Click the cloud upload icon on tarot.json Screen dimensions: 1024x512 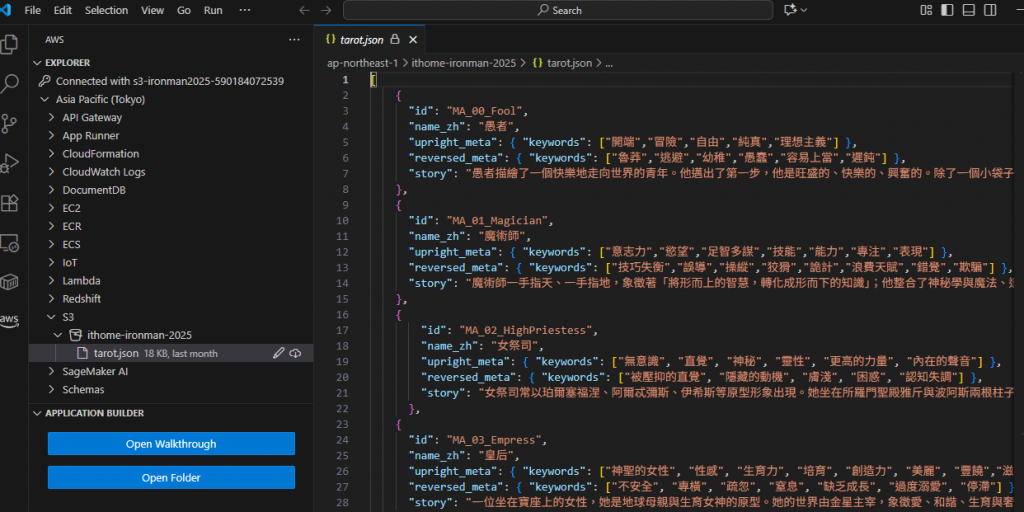pos(295,353)
